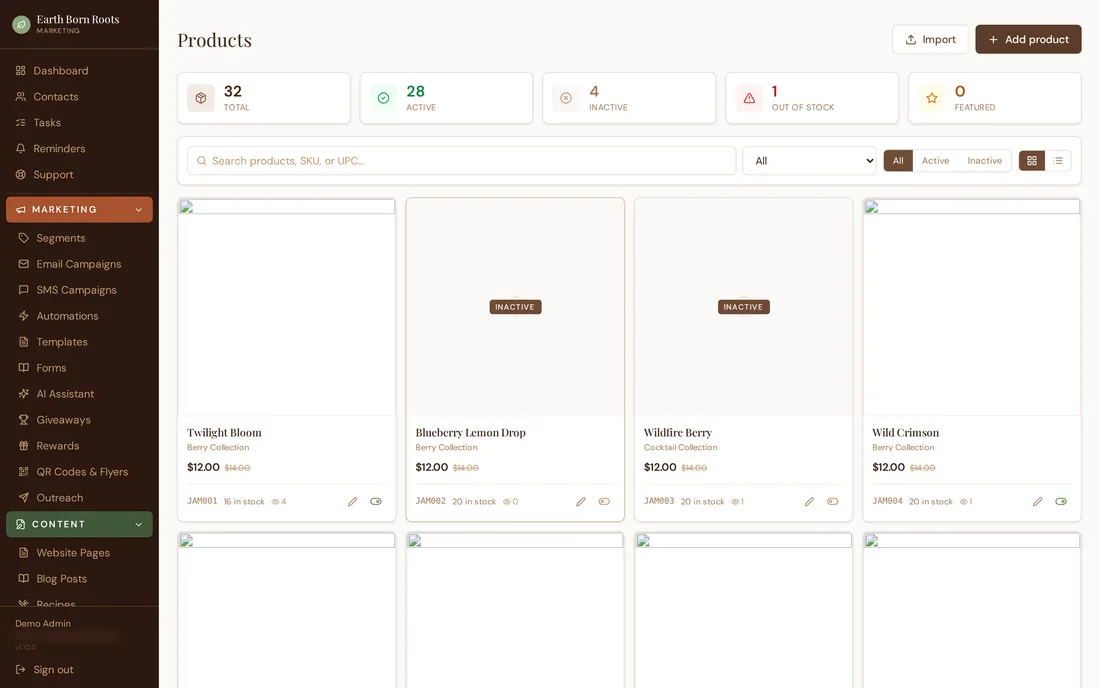Click the Segments tag icon
Viewport: 1100px width, 688px height.
pyautogui.click(x=24, y=238)
